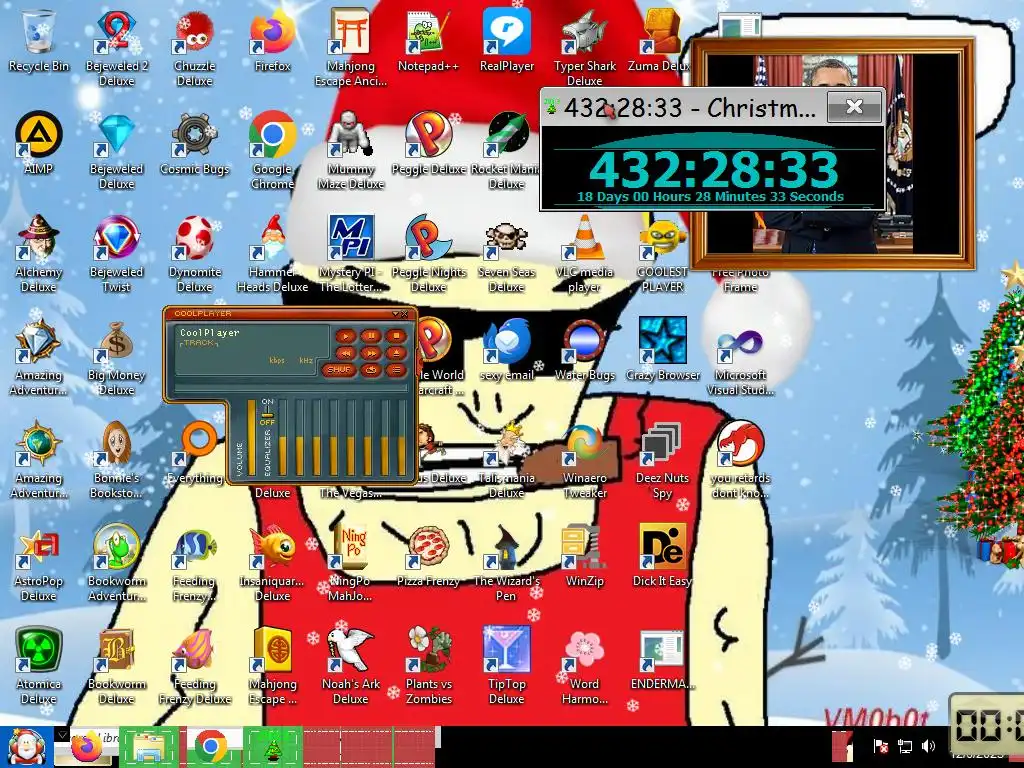Screen dimensions: 1024x768
Task: Open COOLEST PLAYER shortcut
Action: [662, 254]
